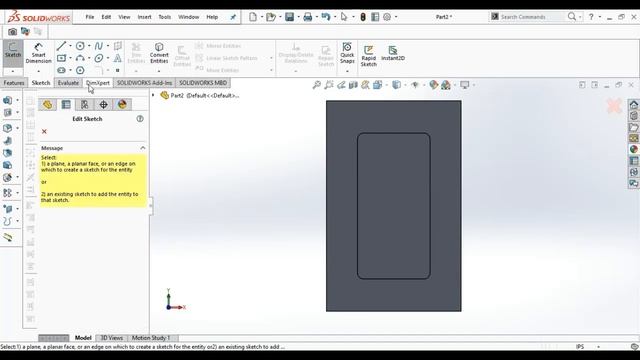
Task: Open the PropertyManager tab
Action: (66, 104)
